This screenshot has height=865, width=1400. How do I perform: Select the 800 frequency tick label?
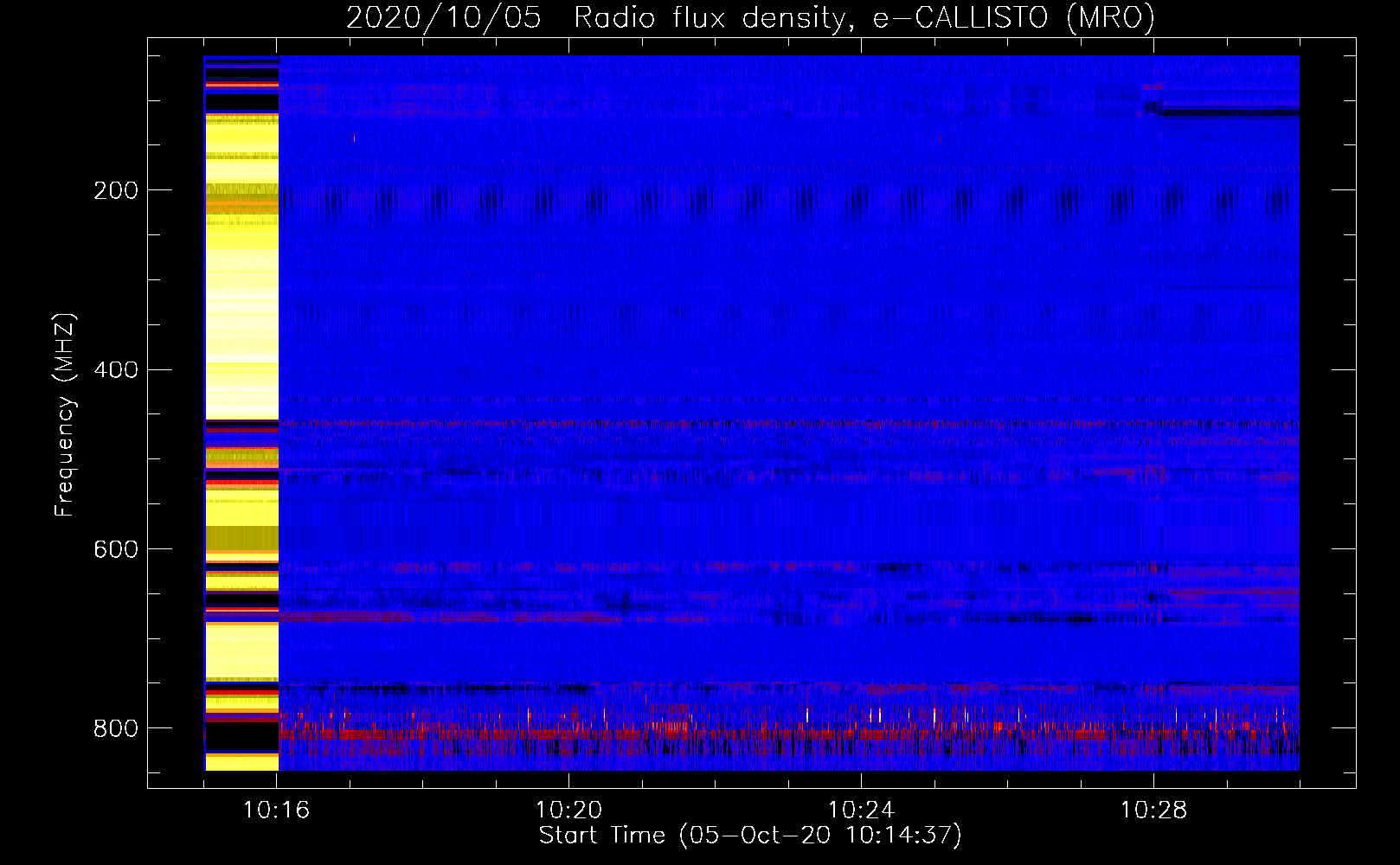click(115, 728)
